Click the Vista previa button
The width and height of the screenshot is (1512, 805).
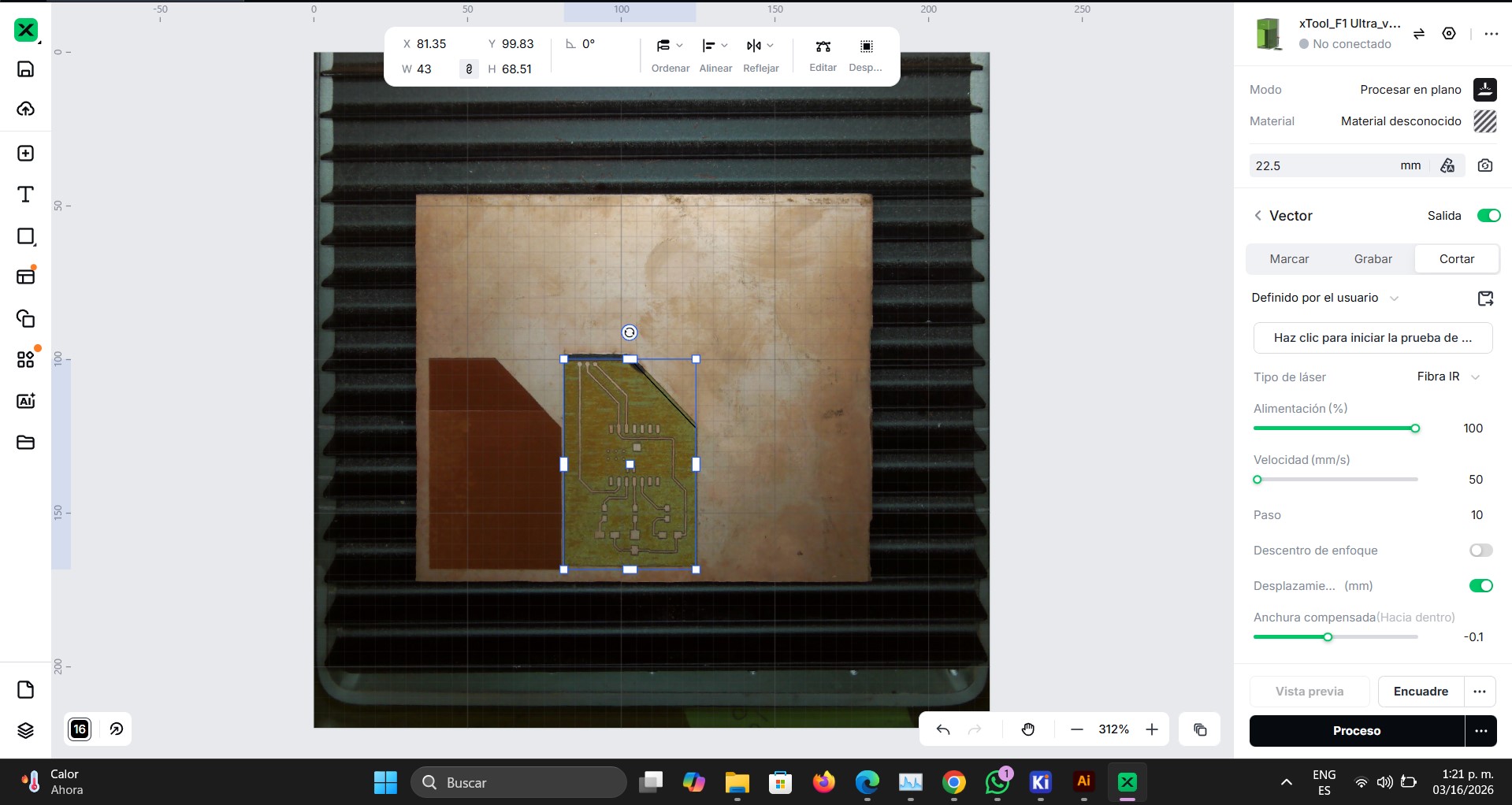pyautogui.click(x=1310, y=692)
